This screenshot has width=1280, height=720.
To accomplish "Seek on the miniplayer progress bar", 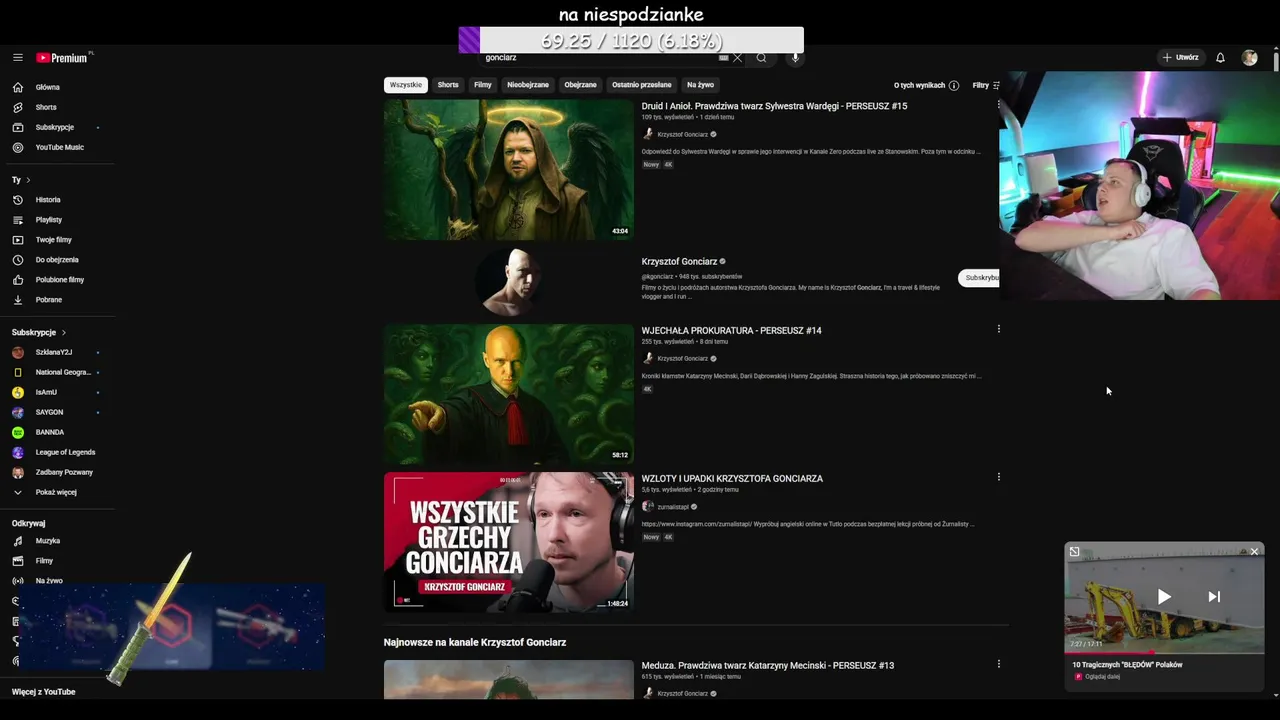I will pyautogui.click(x=1164, y=653).
